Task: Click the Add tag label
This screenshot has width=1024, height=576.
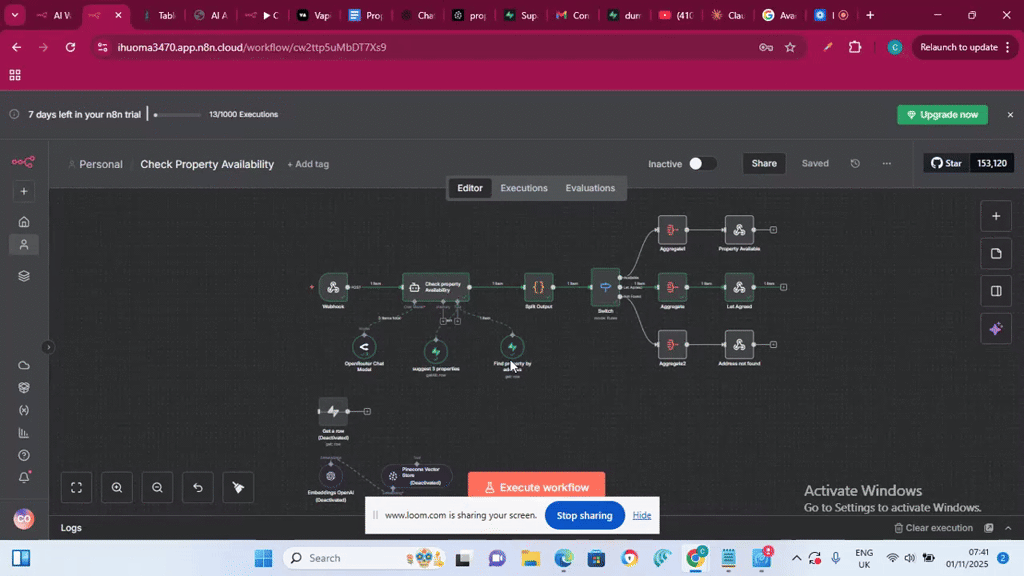Action: (x=308, y=164)
